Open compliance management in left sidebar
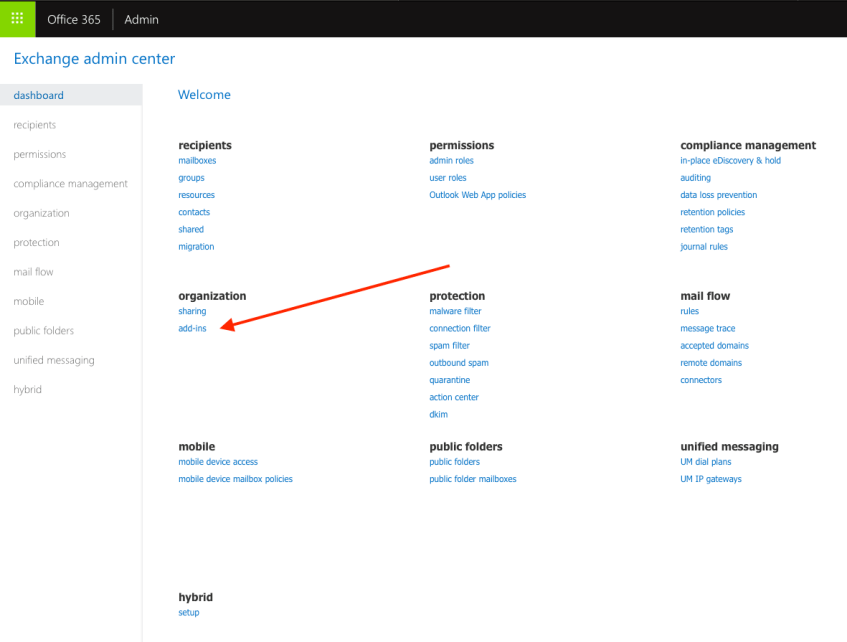The width and height of the screenshot is (847, 642). coord(70,184)
